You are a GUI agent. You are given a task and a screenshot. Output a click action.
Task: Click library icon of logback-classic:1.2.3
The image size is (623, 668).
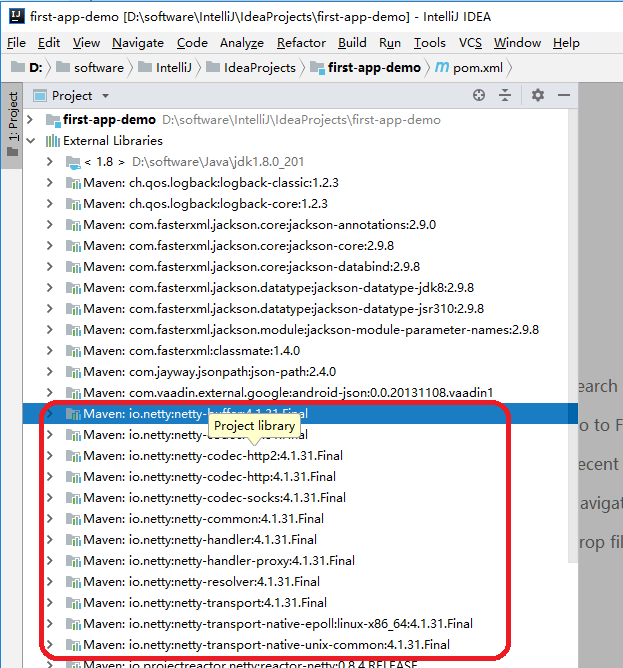click(x=73, y=183)
